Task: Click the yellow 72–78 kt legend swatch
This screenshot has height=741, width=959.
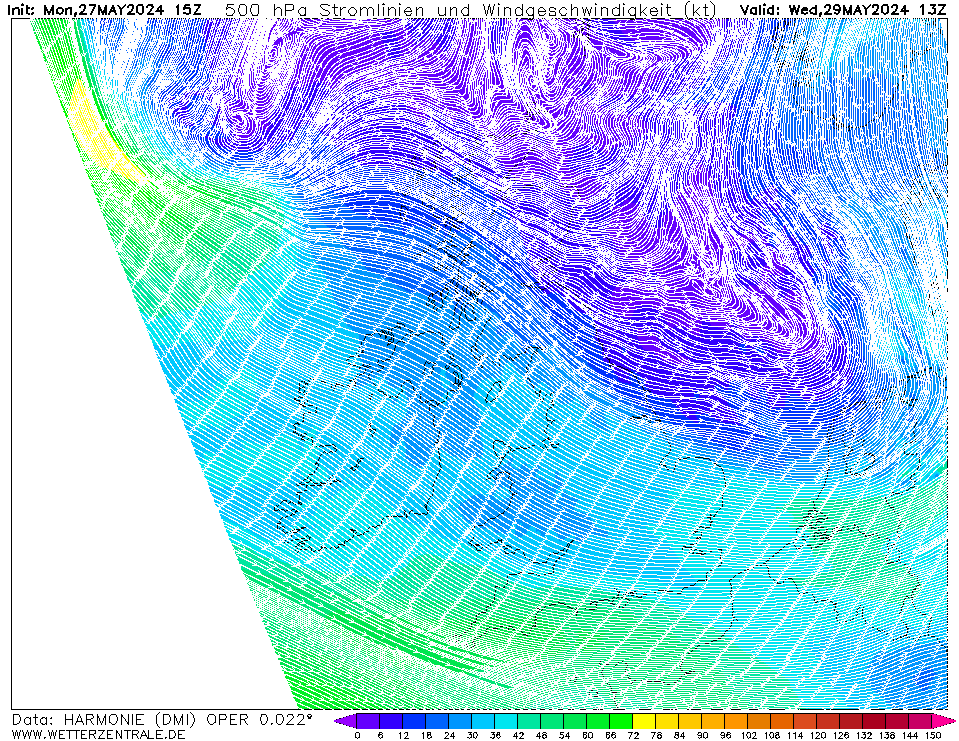Action: pyautogui.click(x=645, y=721)
